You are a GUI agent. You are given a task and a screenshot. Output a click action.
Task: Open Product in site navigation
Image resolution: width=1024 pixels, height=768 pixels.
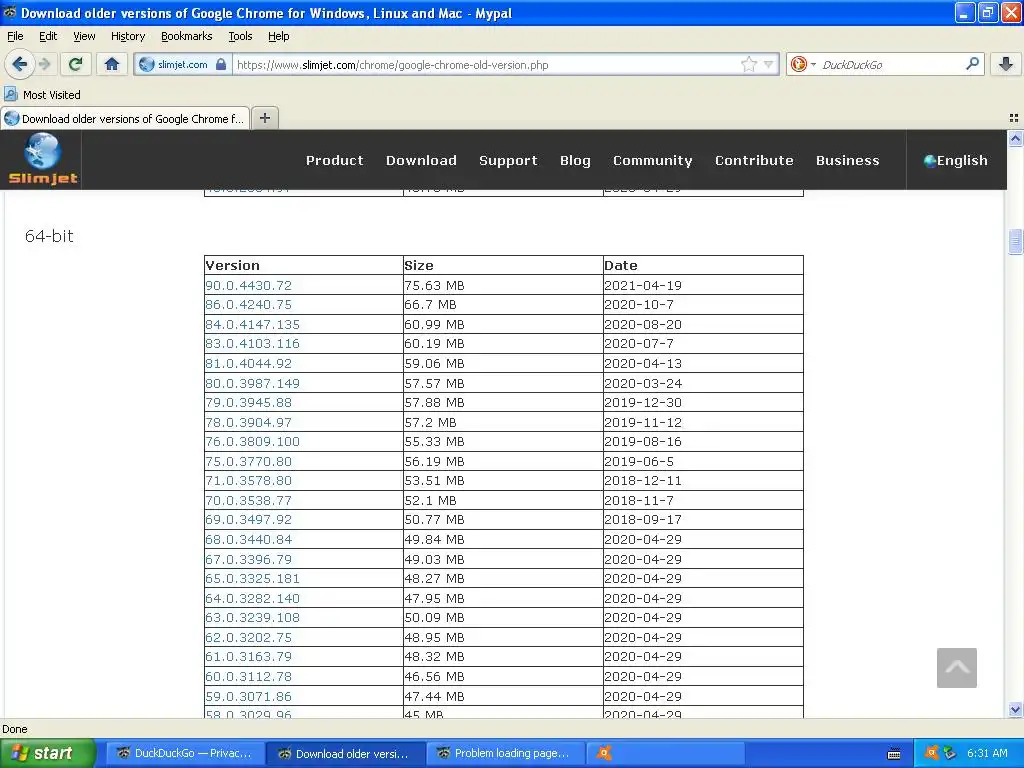[x=334, y=160]
